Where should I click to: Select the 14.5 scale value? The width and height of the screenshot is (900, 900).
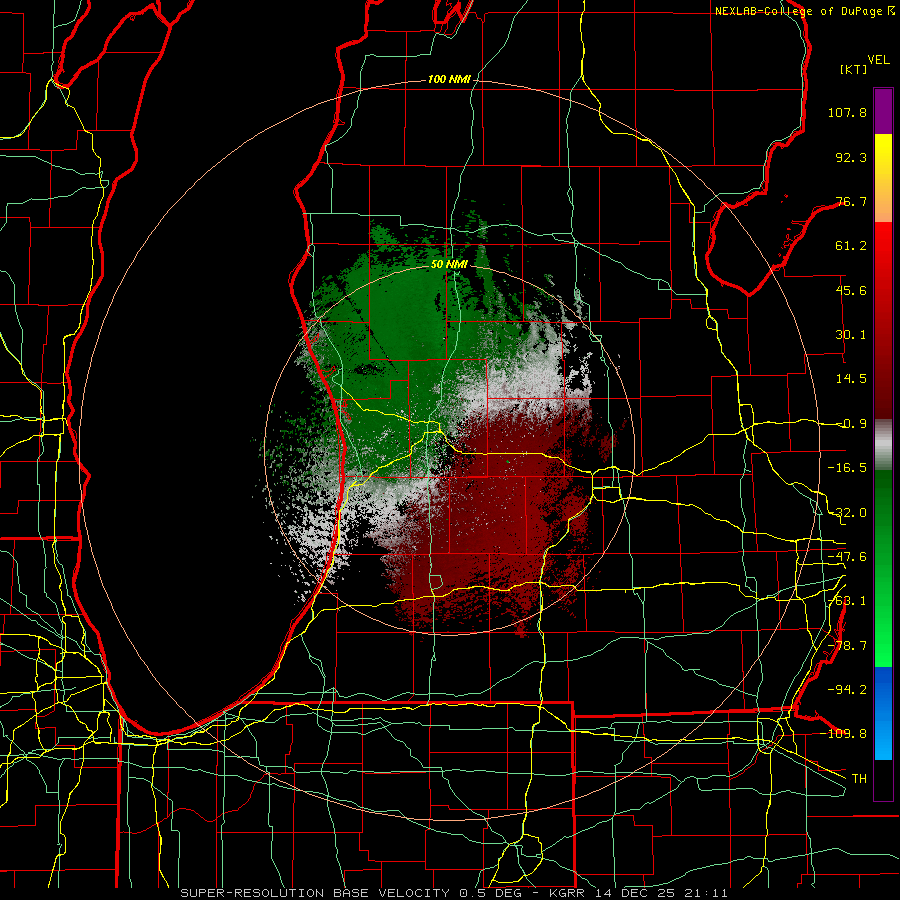[851, 379]
